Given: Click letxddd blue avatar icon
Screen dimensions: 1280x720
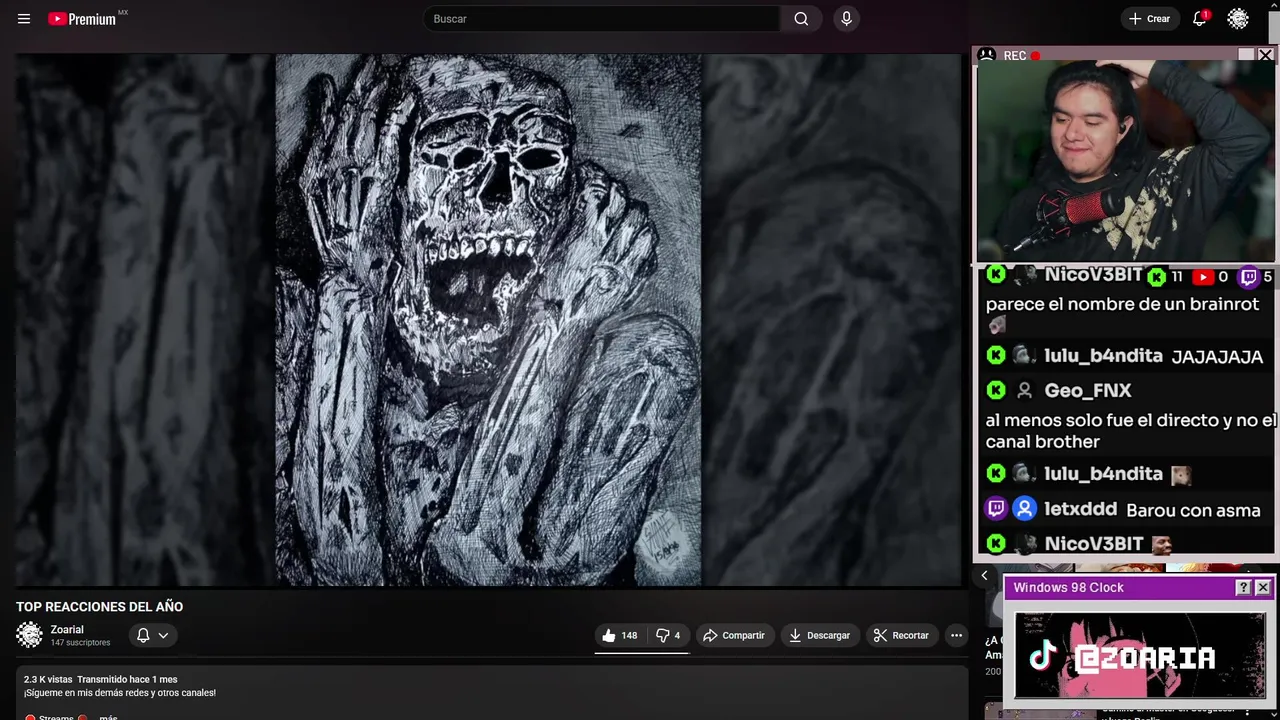Looking at the screenshot, I should tap(1024, 509).
